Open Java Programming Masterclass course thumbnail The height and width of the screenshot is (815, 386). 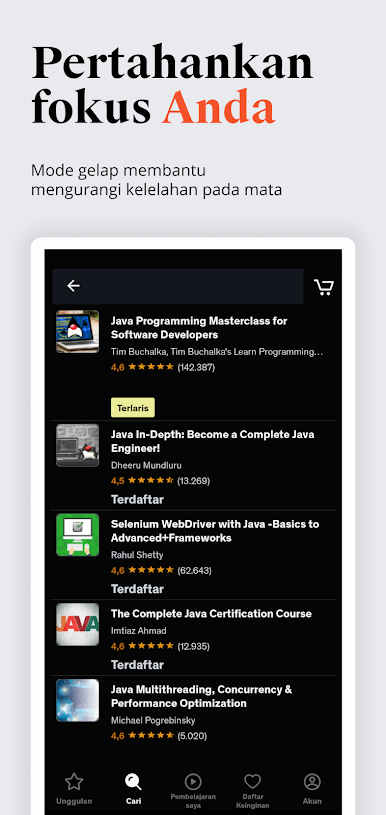[x=77, y=332]
